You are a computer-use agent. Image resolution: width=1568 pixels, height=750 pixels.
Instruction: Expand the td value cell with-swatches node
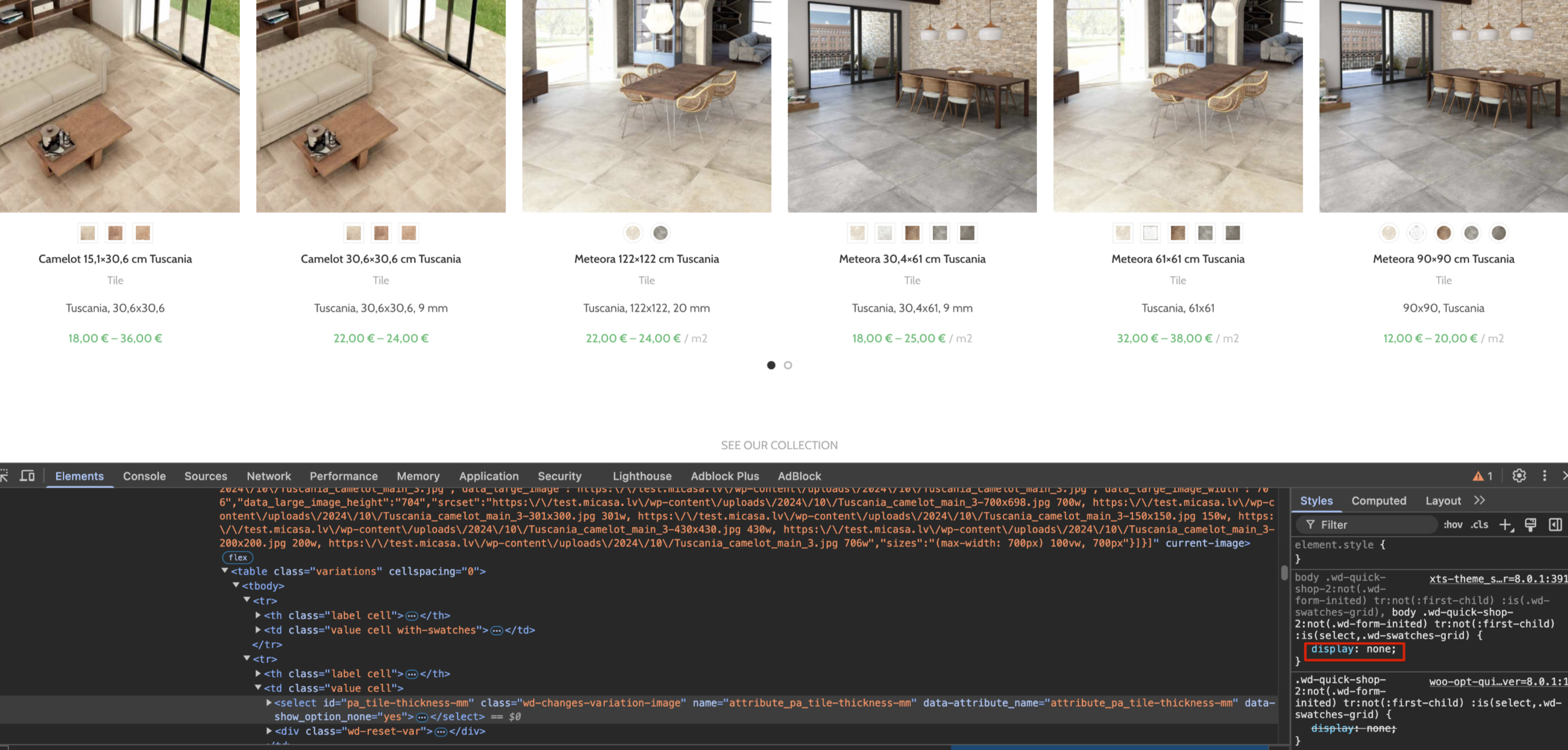tap(258, 629)
